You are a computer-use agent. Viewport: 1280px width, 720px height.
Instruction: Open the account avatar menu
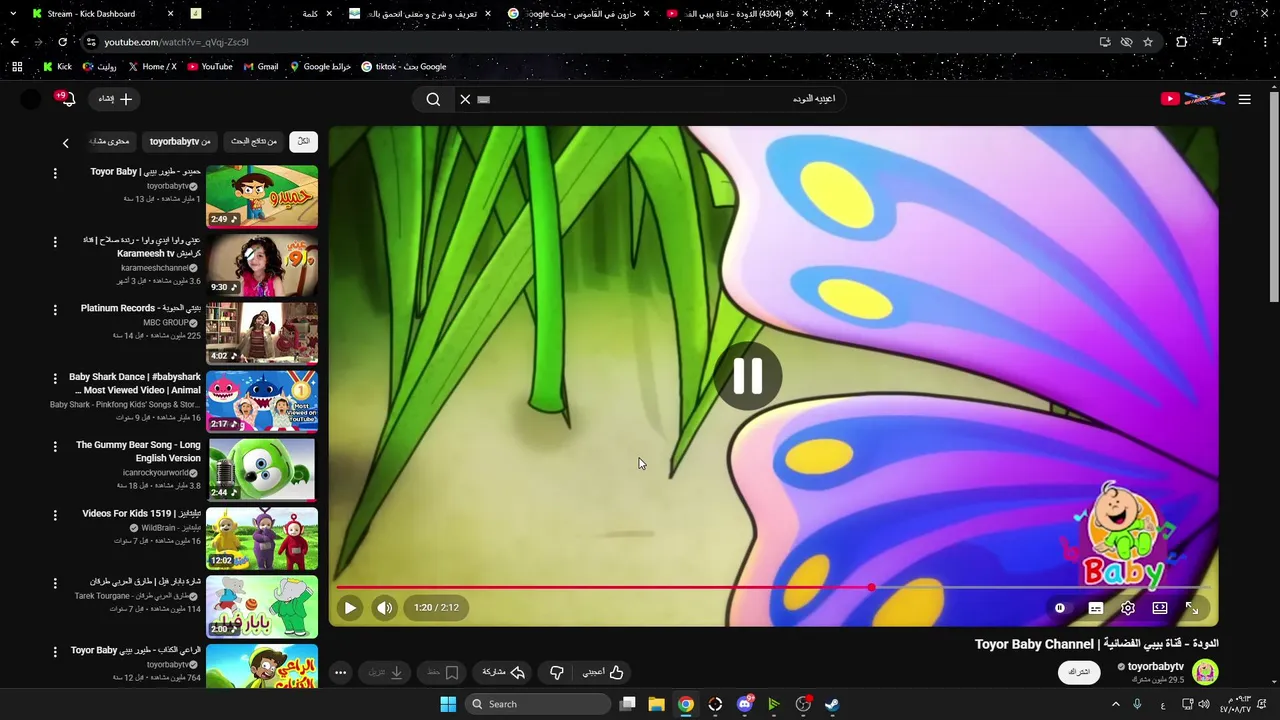pos(31,99)
